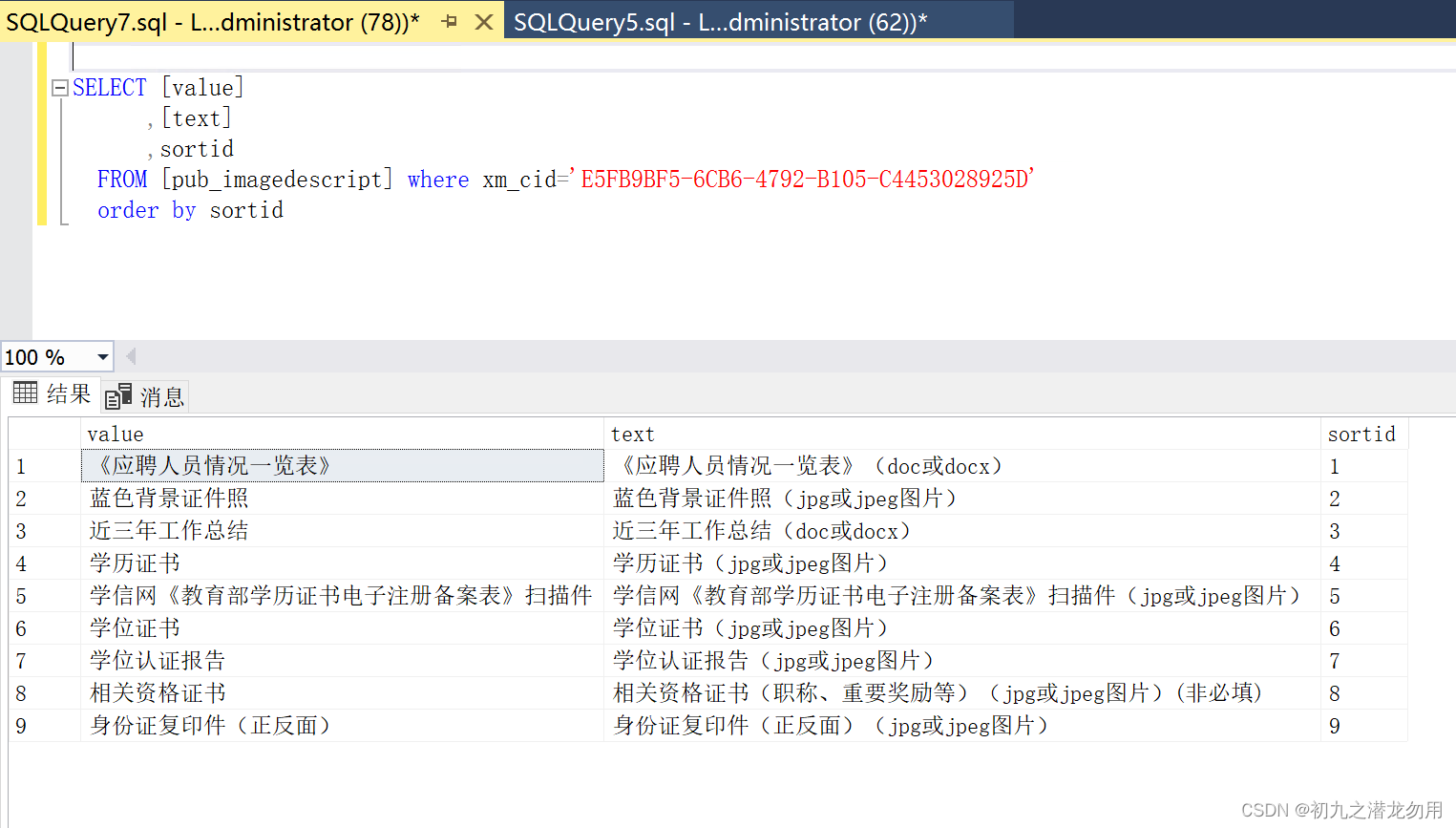The width and height of the screenshot is (1456, 828).
Task: Select text cell starting 学信网 with jpg或jpeg图片
Action: (962, 596)
